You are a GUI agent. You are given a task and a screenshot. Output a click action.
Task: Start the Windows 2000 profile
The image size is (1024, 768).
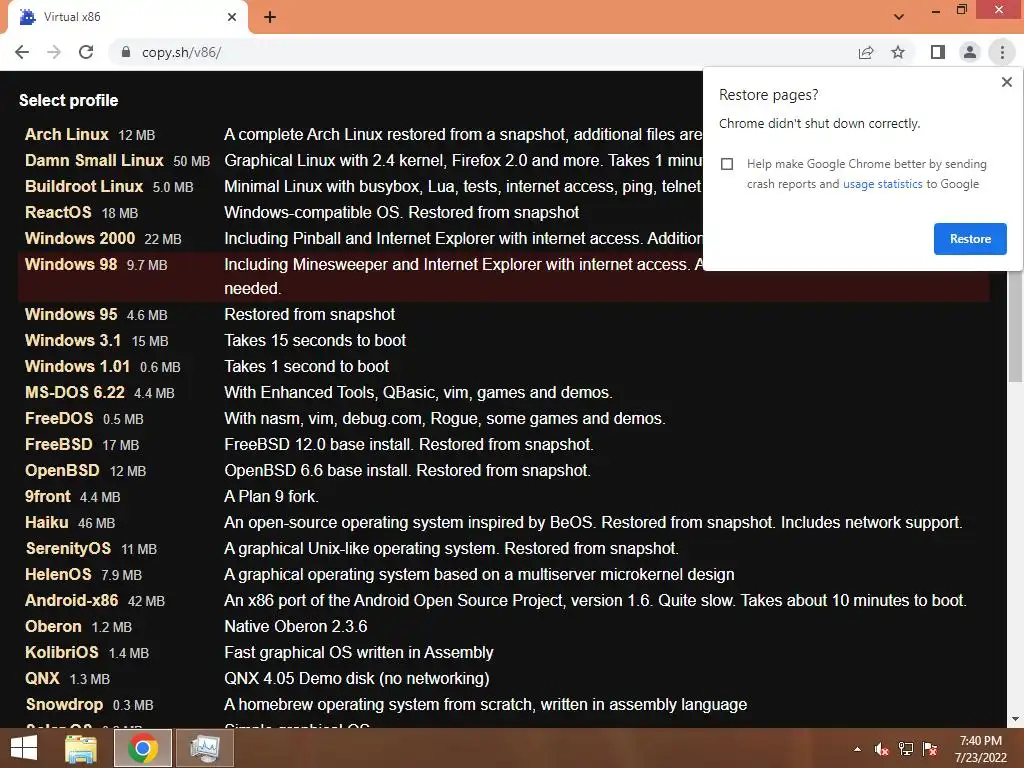(80, 238)
